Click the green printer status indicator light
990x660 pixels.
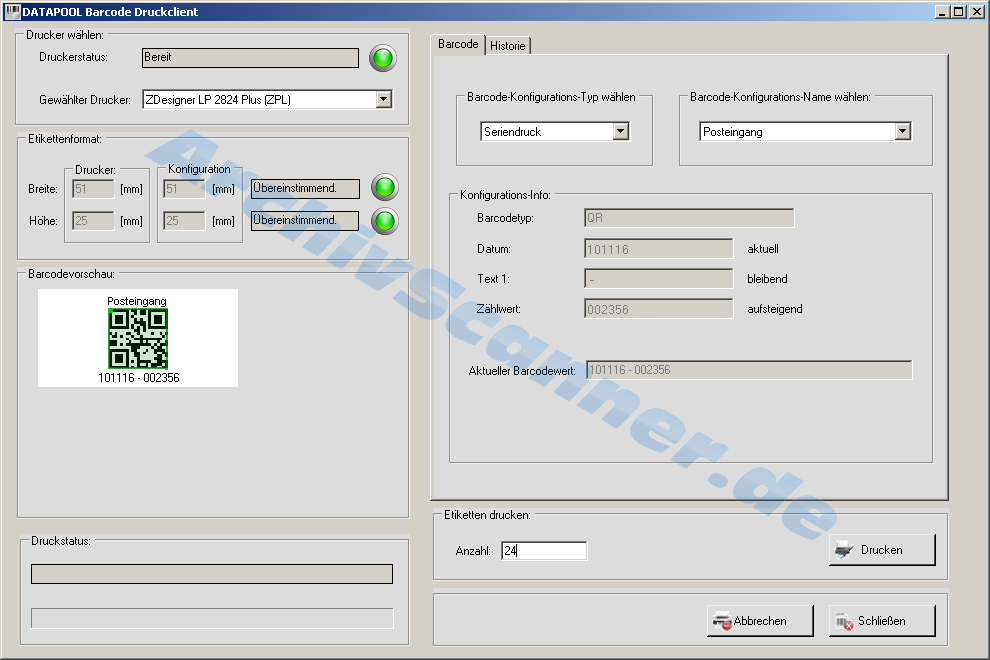click(383, 58)
